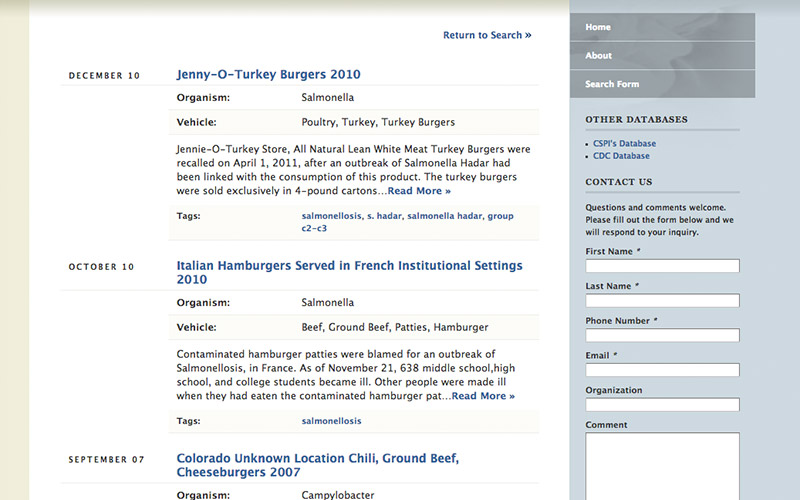Focus the First Name input field
The height and width of the screenshot is (500, 800).
[662, 266]
